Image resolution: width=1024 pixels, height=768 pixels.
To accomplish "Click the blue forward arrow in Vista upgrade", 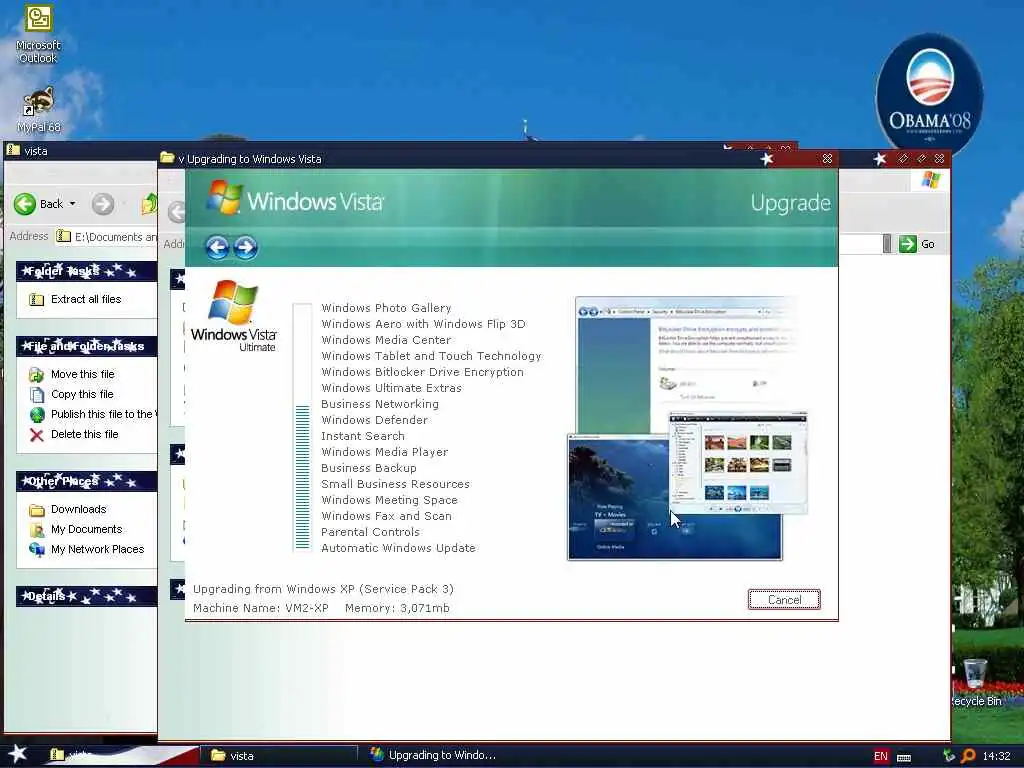I will (246, 248).
